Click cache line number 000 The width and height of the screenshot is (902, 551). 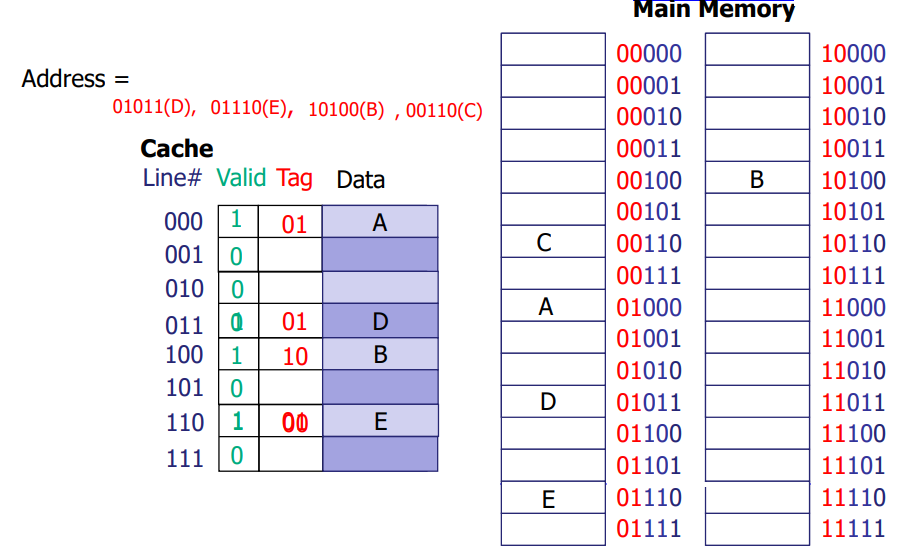pos(184,222)
